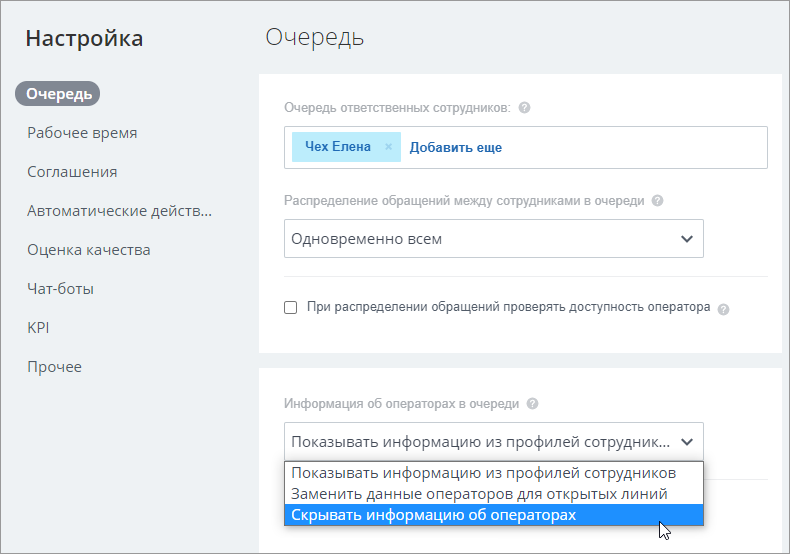Enable checking operator availability checkbox
The width and height of the screenshot is (790, 554).
click(291, 307)
